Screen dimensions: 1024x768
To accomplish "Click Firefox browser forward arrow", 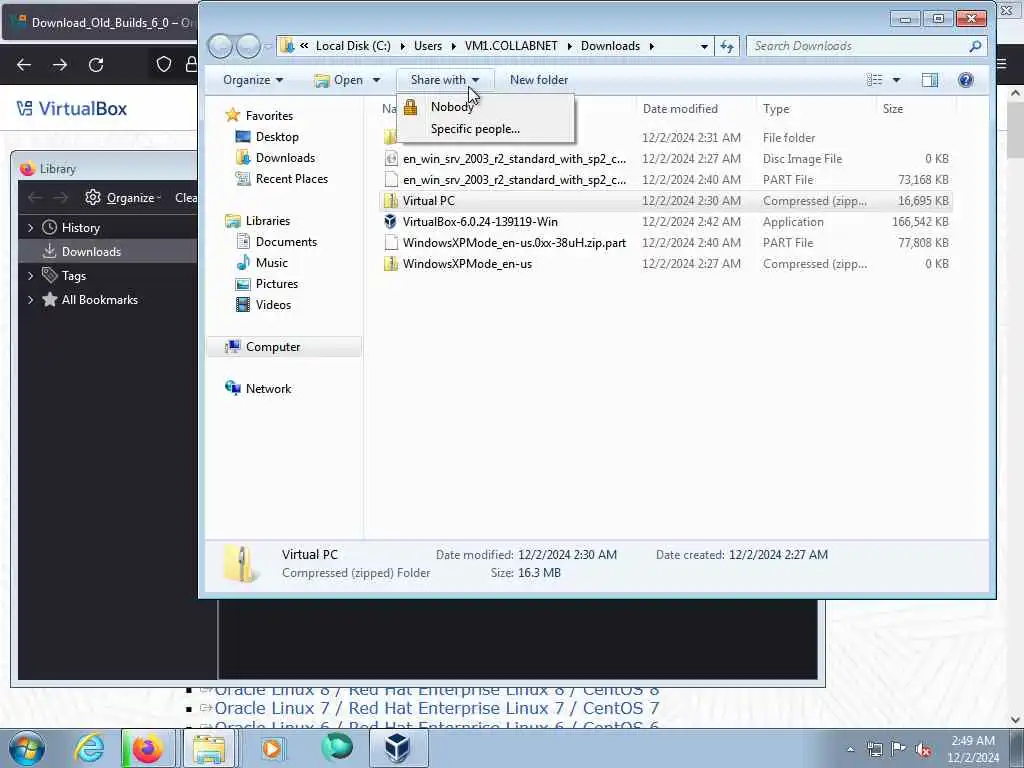I will (x=60, y=65).
